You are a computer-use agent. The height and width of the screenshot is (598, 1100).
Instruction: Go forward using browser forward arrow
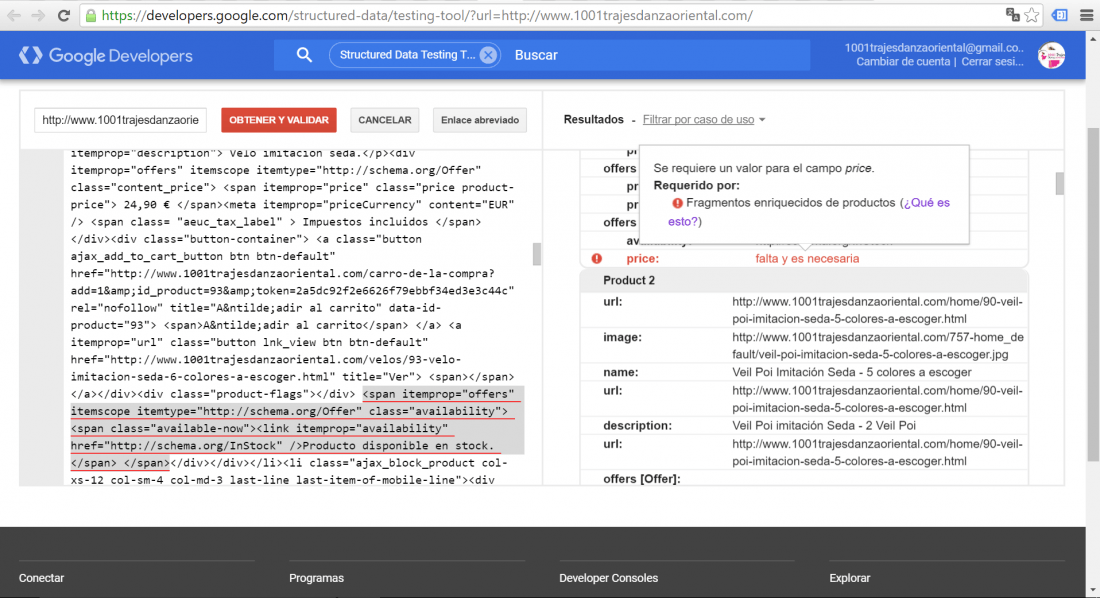pos(39,15)
